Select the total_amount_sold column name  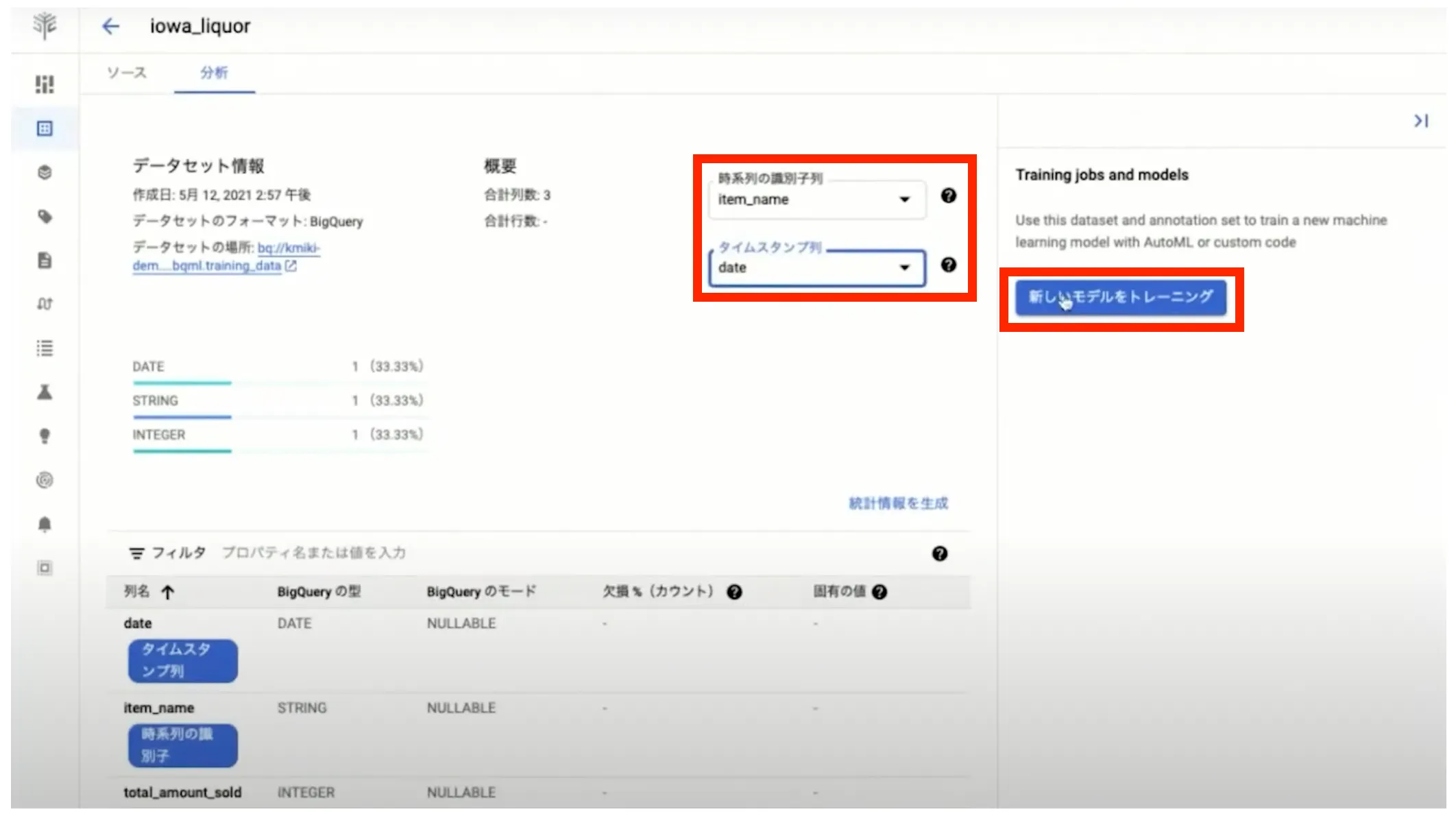[182, 793]
